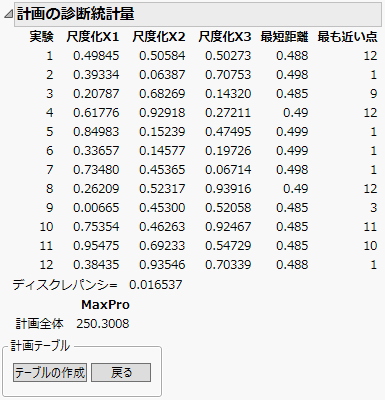This screenshot has width=385, height=400.
Task: Select value 0.00665 in row 9
Action: point(96,208)
